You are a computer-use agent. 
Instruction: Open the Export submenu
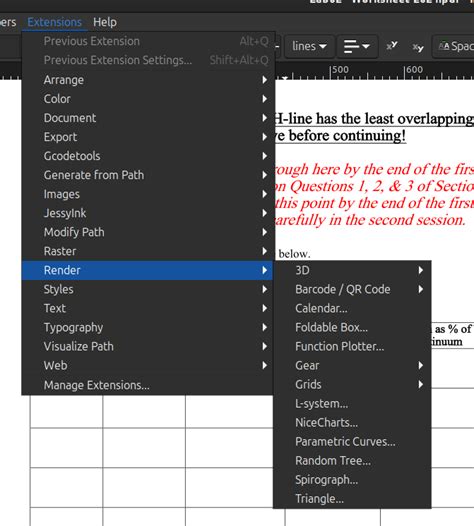pos(148,137)
